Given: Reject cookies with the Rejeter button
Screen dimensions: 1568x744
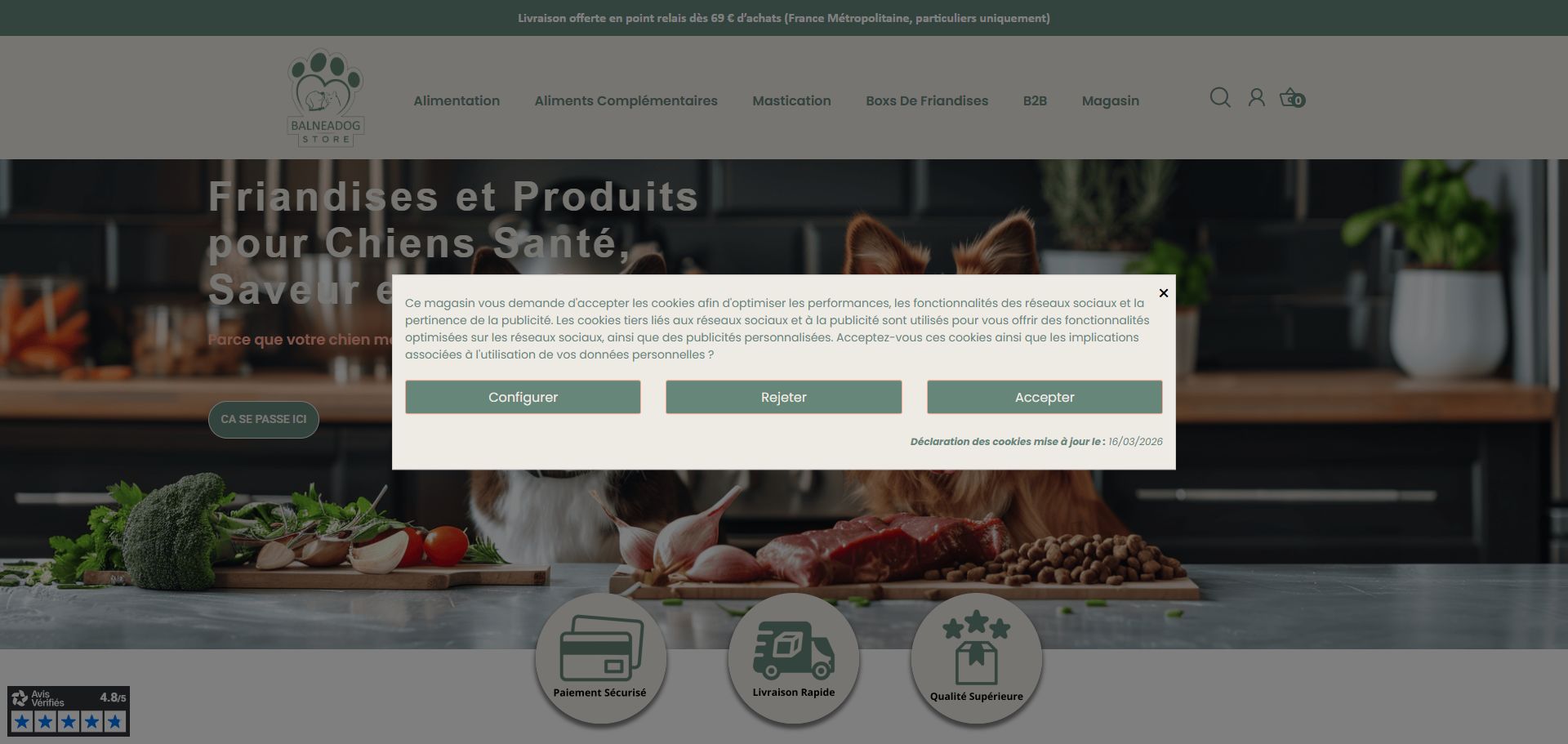Looking at the screenshot, I should pos(784,397).
